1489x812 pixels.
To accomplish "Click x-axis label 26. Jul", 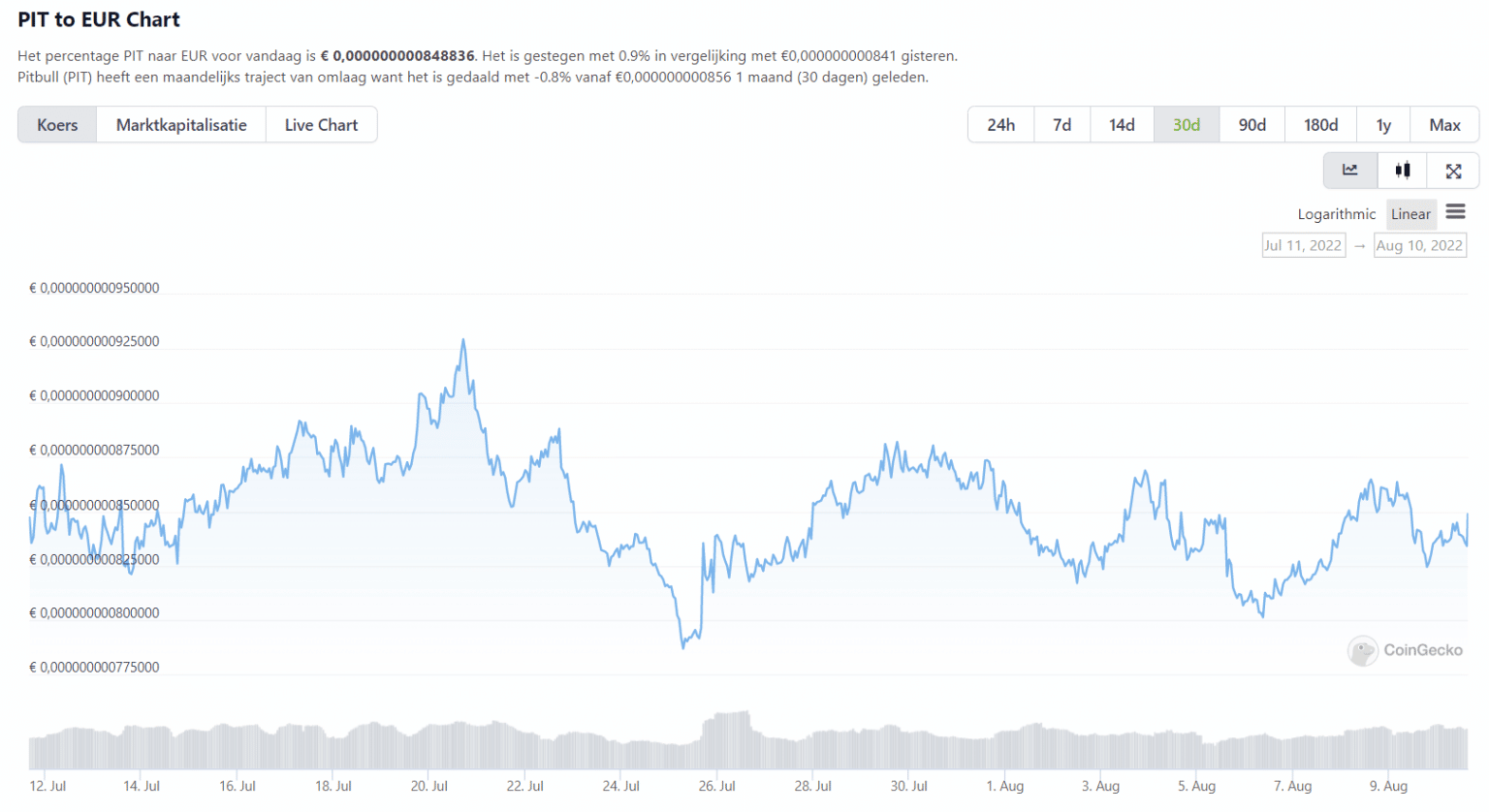I will (717, 786).
